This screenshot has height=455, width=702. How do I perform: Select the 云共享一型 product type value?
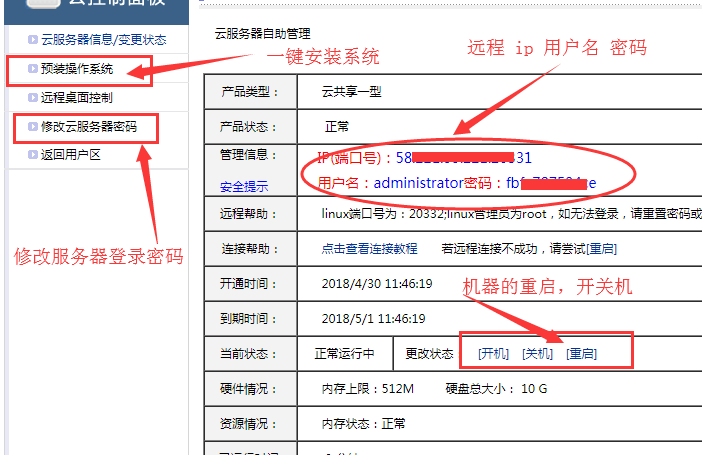[351, 92]
